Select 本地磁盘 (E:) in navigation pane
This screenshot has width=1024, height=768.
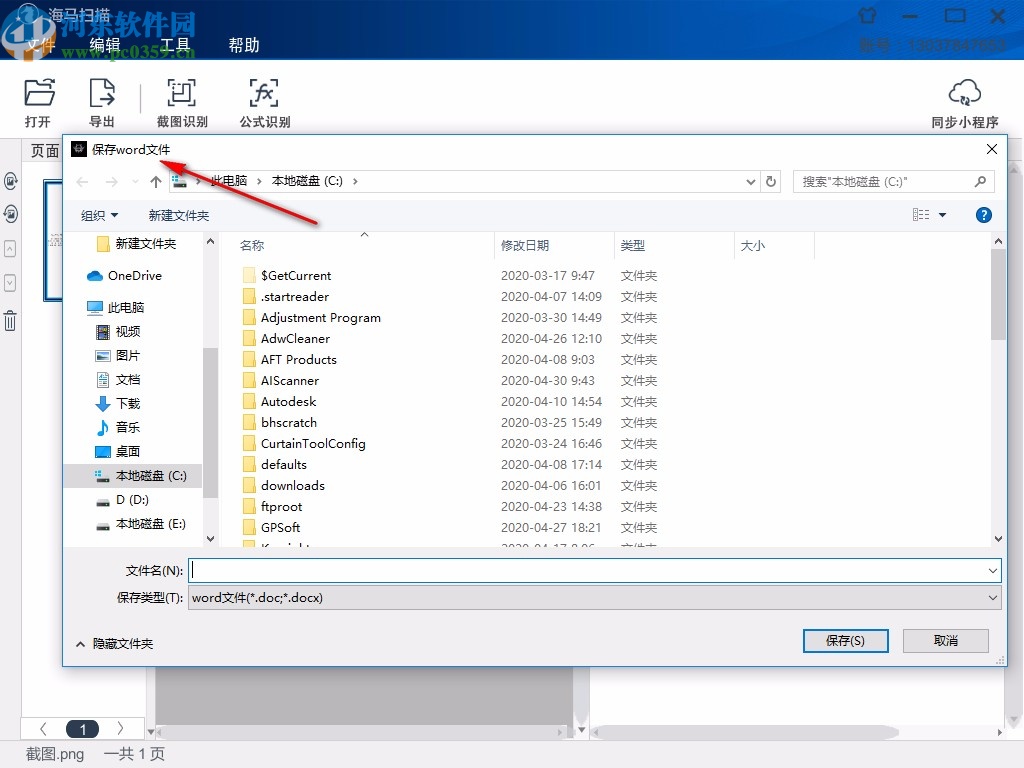point(141,524)
